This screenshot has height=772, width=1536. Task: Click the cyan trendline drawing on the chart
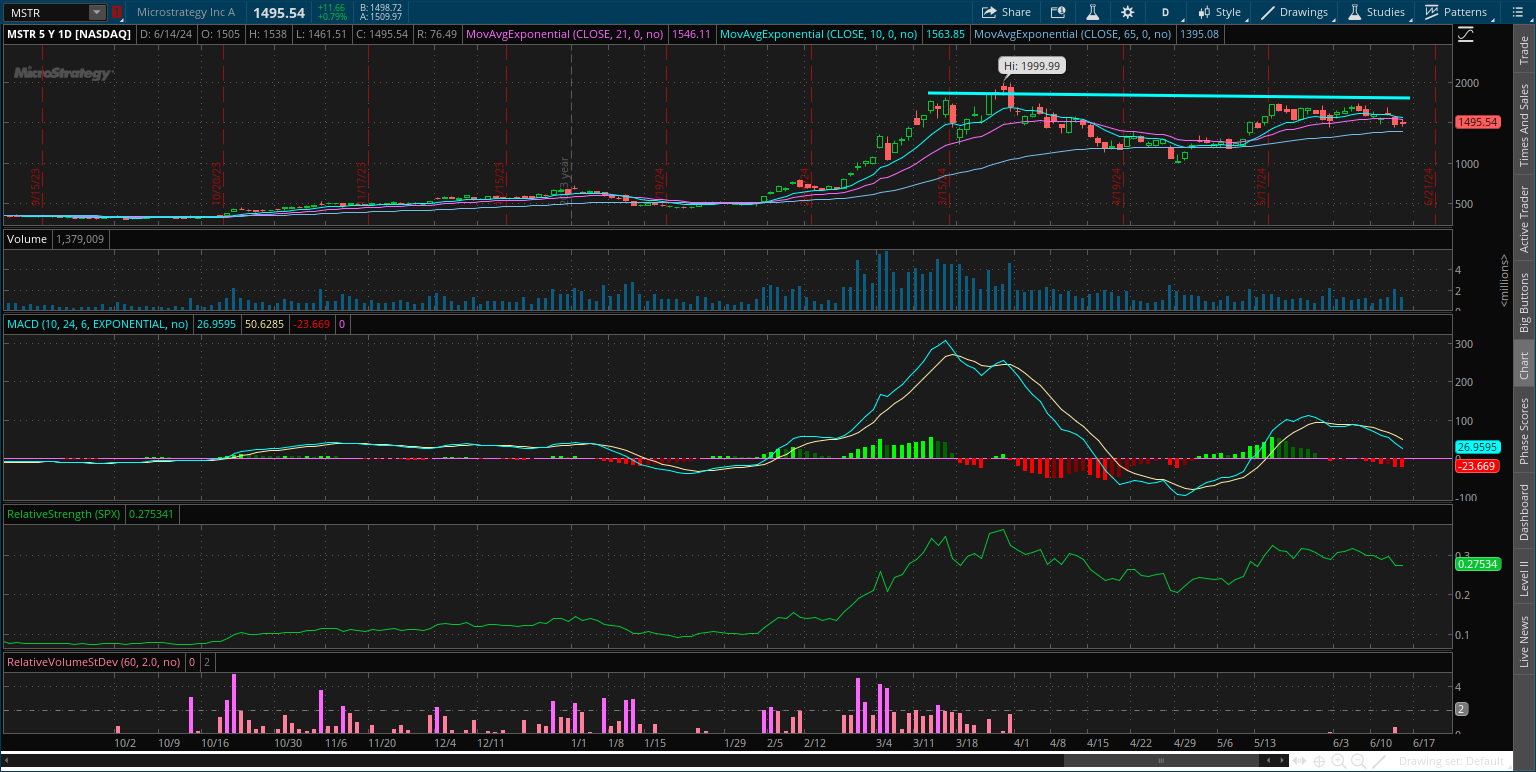(1168, 95)
